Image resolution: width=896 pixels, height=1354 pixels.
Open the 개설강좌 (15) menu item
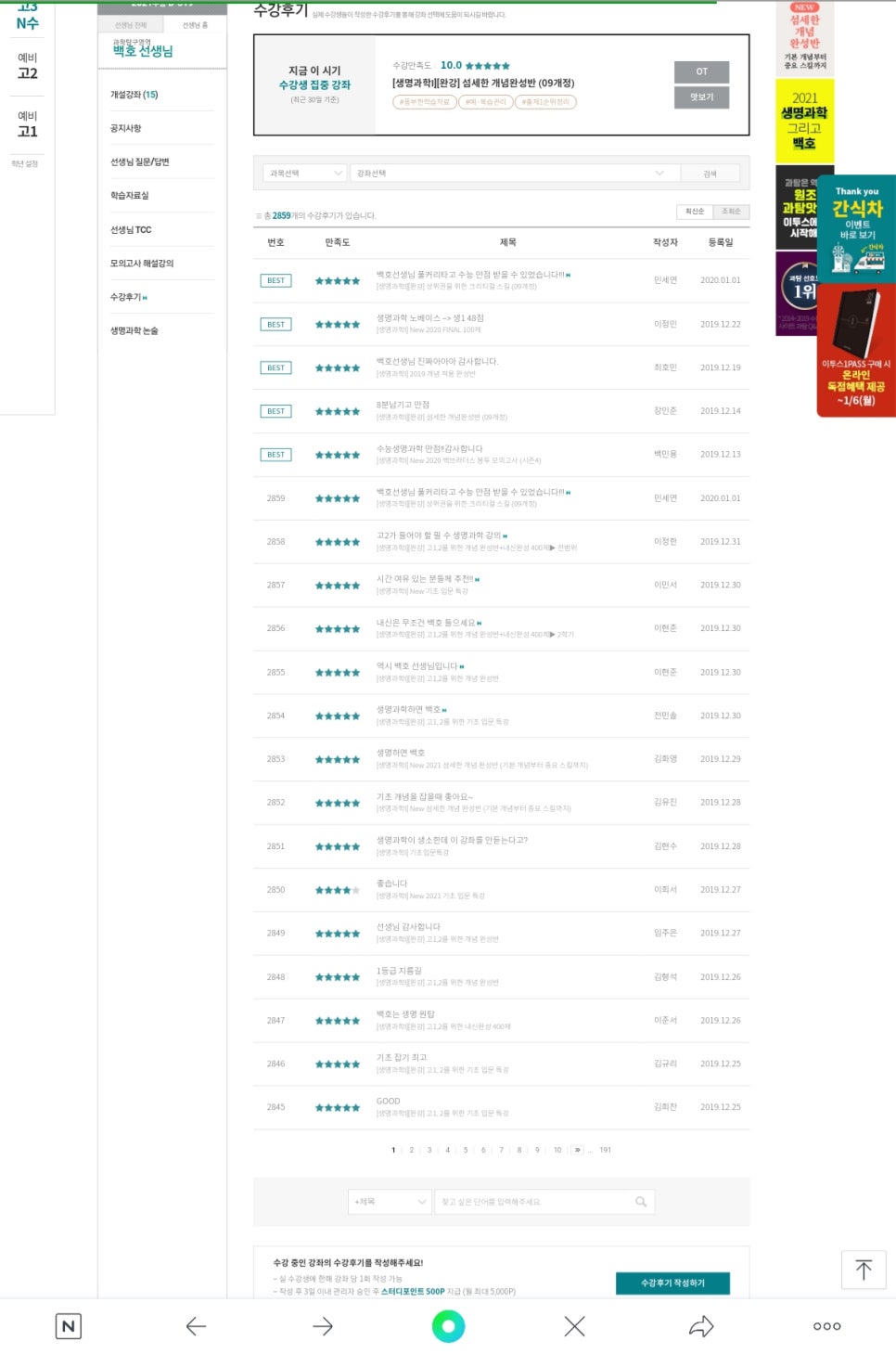click(x=134, y=95)
